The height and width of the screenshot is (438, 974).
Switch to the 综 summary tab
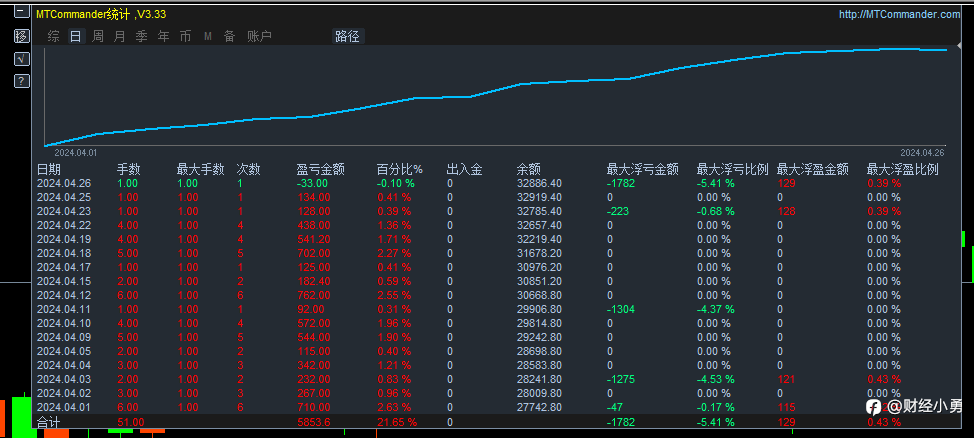point(54,37)
